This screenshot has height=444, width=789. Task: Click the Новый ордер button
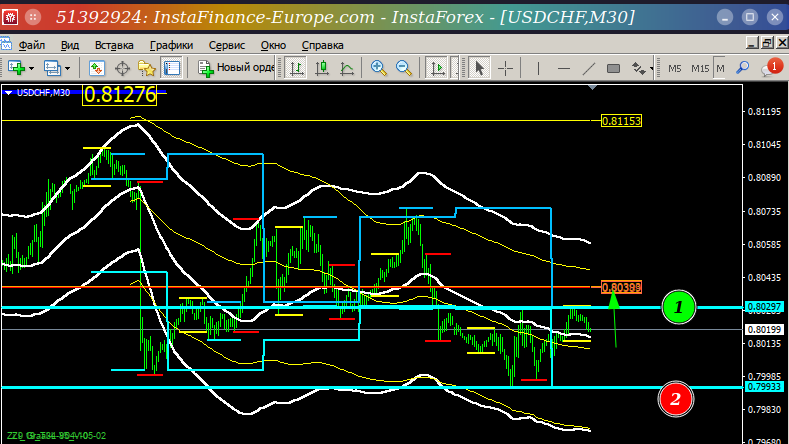pyautogui.click(x=236, y=67)
